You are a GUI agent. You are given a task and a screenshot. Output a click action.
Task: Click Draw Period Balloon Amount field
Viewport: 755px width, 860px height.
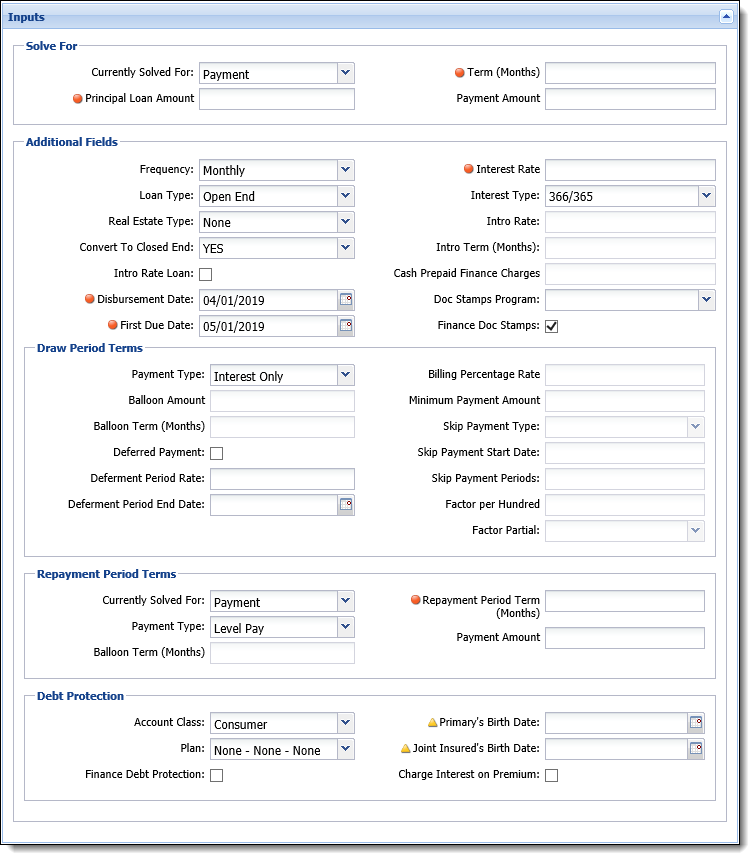pos(282,401)
